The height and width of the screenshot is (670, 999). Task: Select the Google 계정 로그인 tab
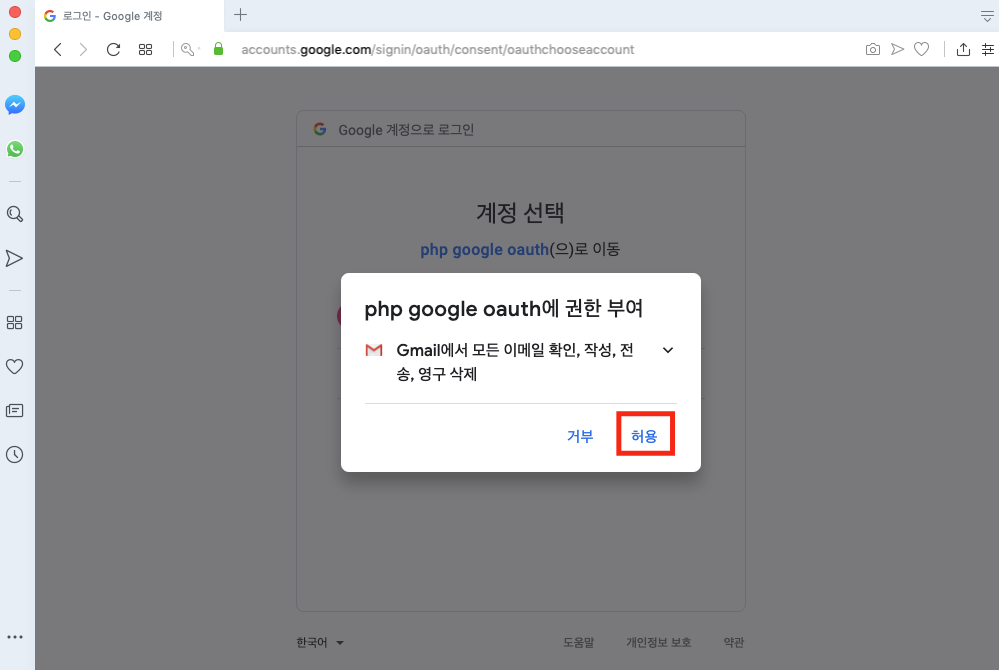tap(129, 16)
